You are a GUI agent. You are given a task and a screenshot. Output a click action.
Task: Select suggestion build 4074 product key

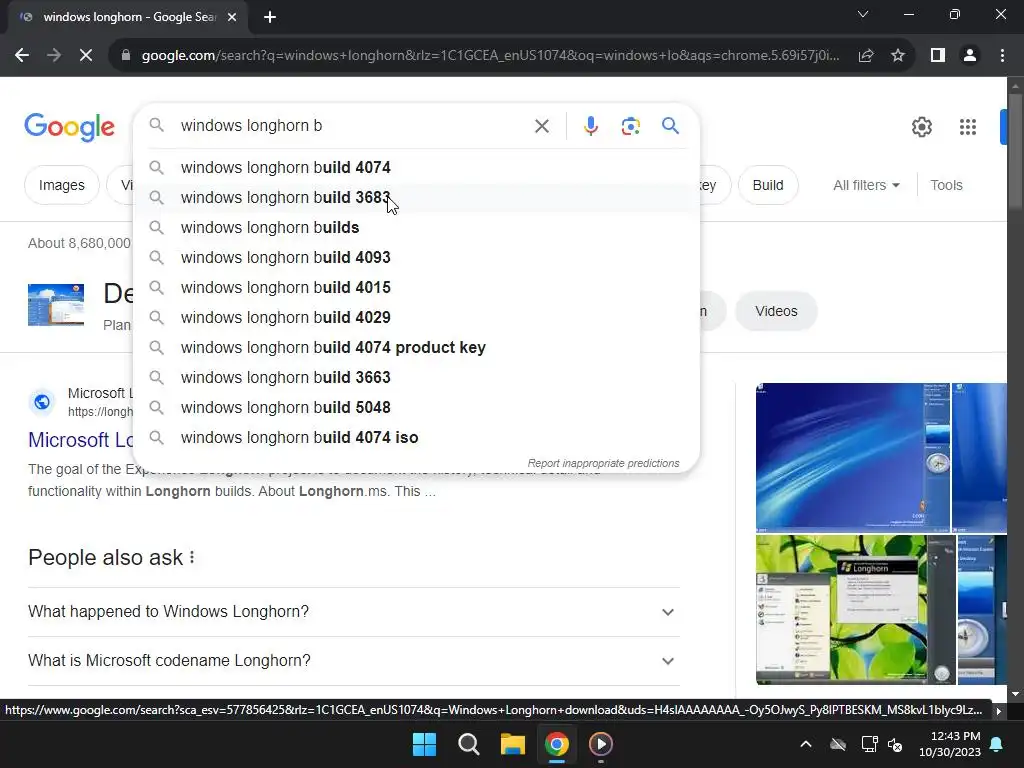click(x=416, y=347)
